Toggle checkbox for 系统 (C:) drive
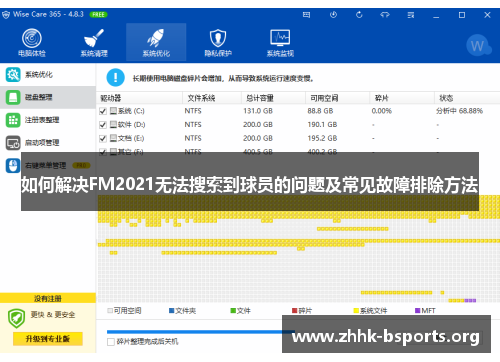The image size is (500, 362). [x=103, y=111]
